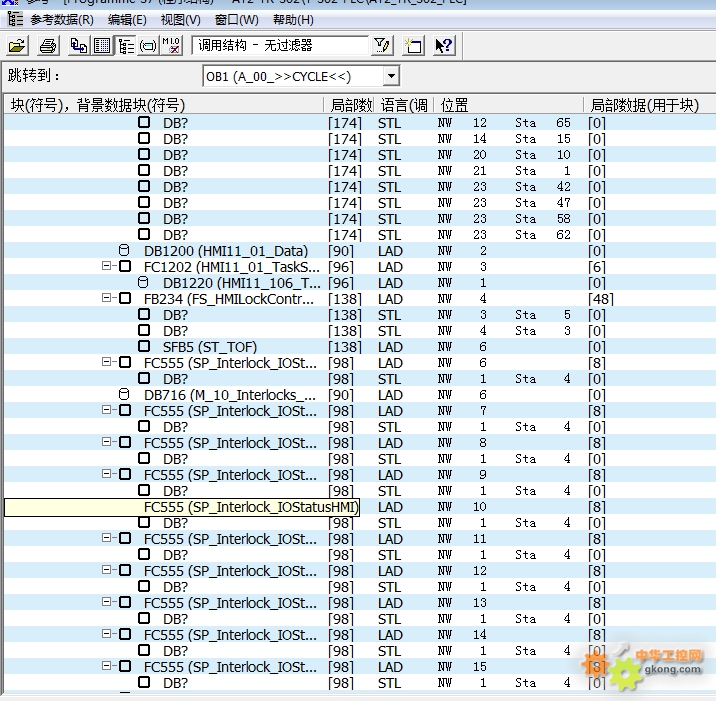The height and width of the screenshot is (701, 716).
Task: Open the reference data file icon
Action: [x=17, y=46]
